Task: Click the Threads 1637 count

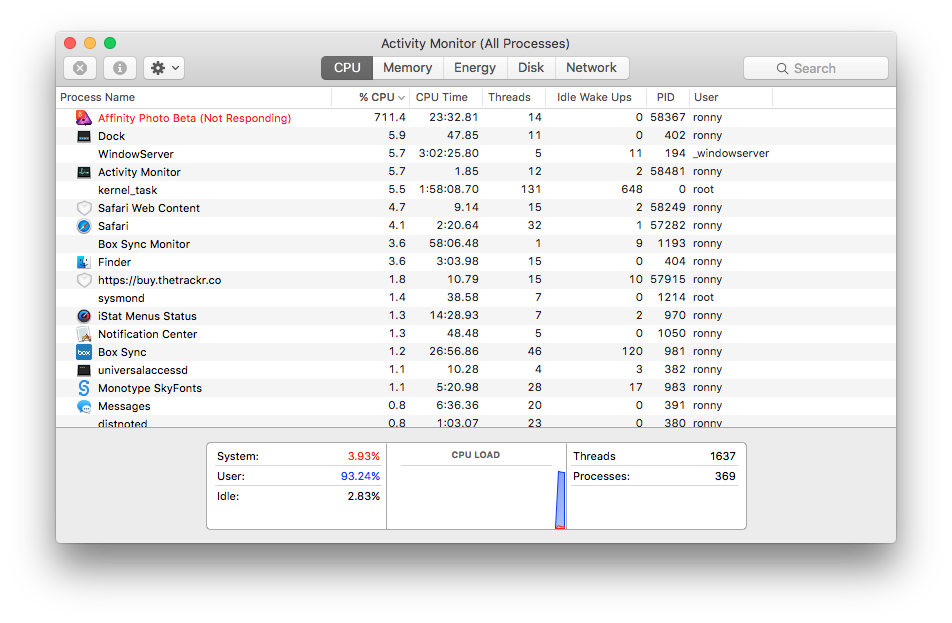Action: (722, 456)
